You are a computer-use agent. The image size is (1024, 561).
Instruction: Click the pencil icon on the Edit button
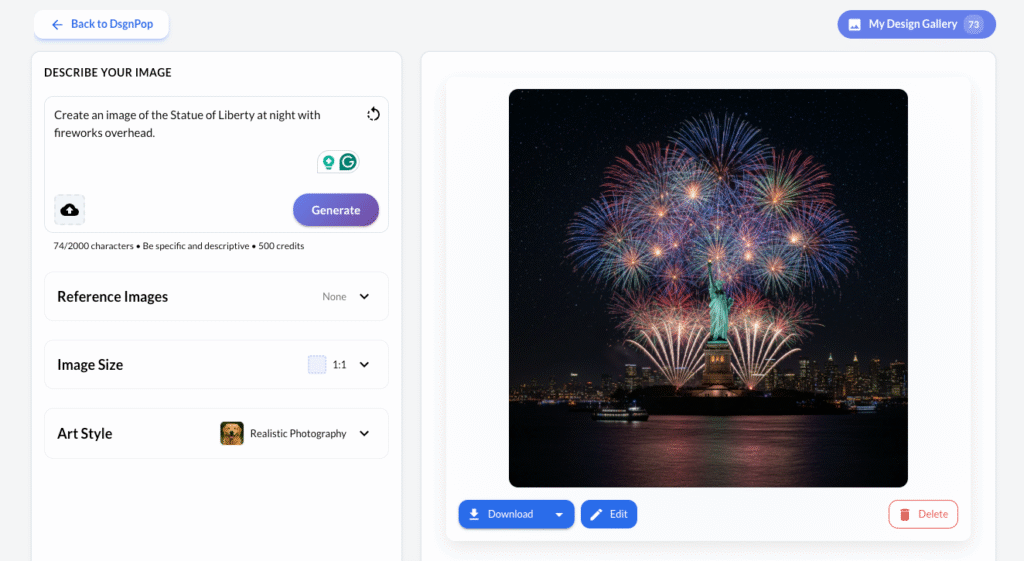point(597,514)
